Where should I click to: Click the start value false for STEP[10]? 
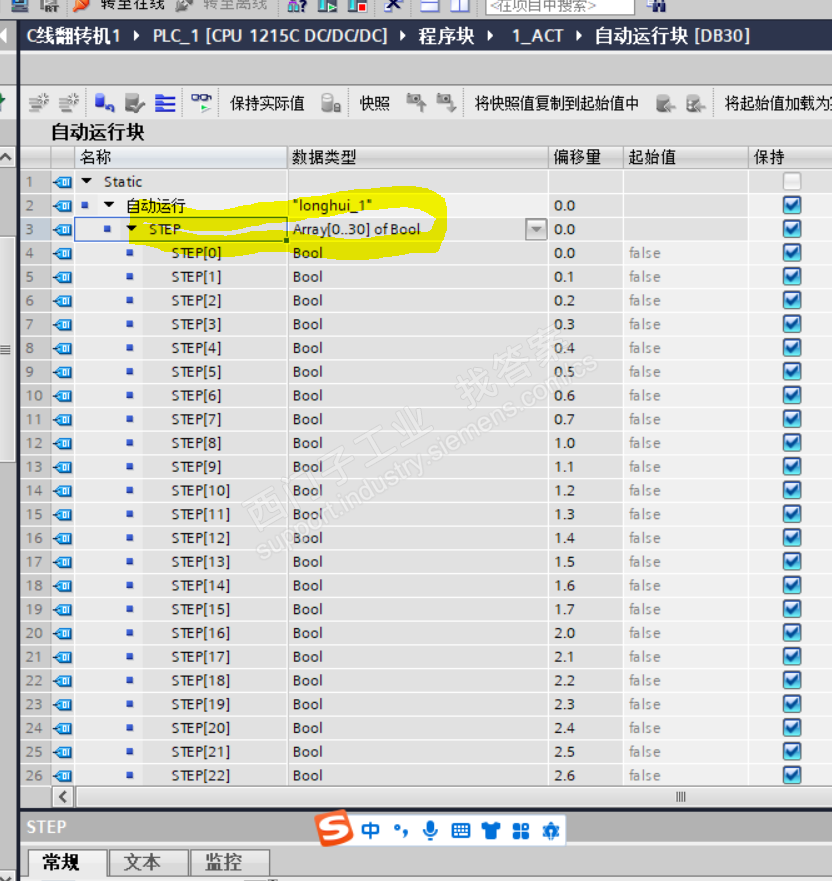pyautogui.click(x=644, y=491)
